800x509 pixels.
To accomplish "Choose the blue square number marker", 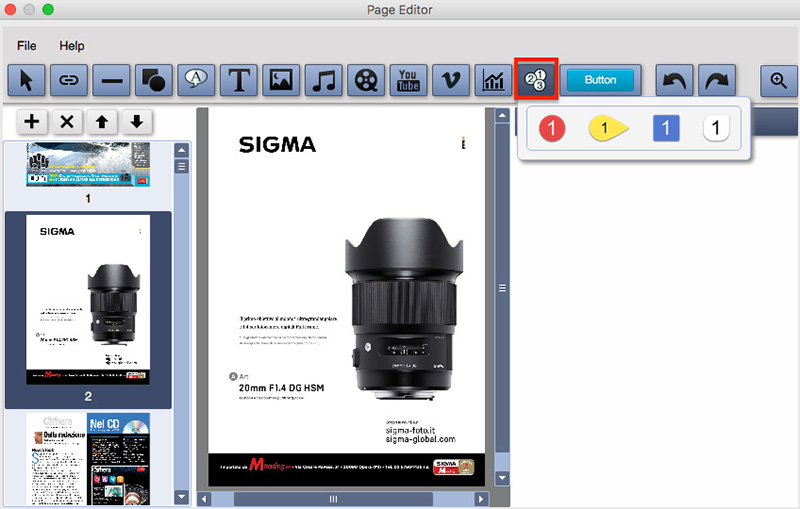I will 666,128.
